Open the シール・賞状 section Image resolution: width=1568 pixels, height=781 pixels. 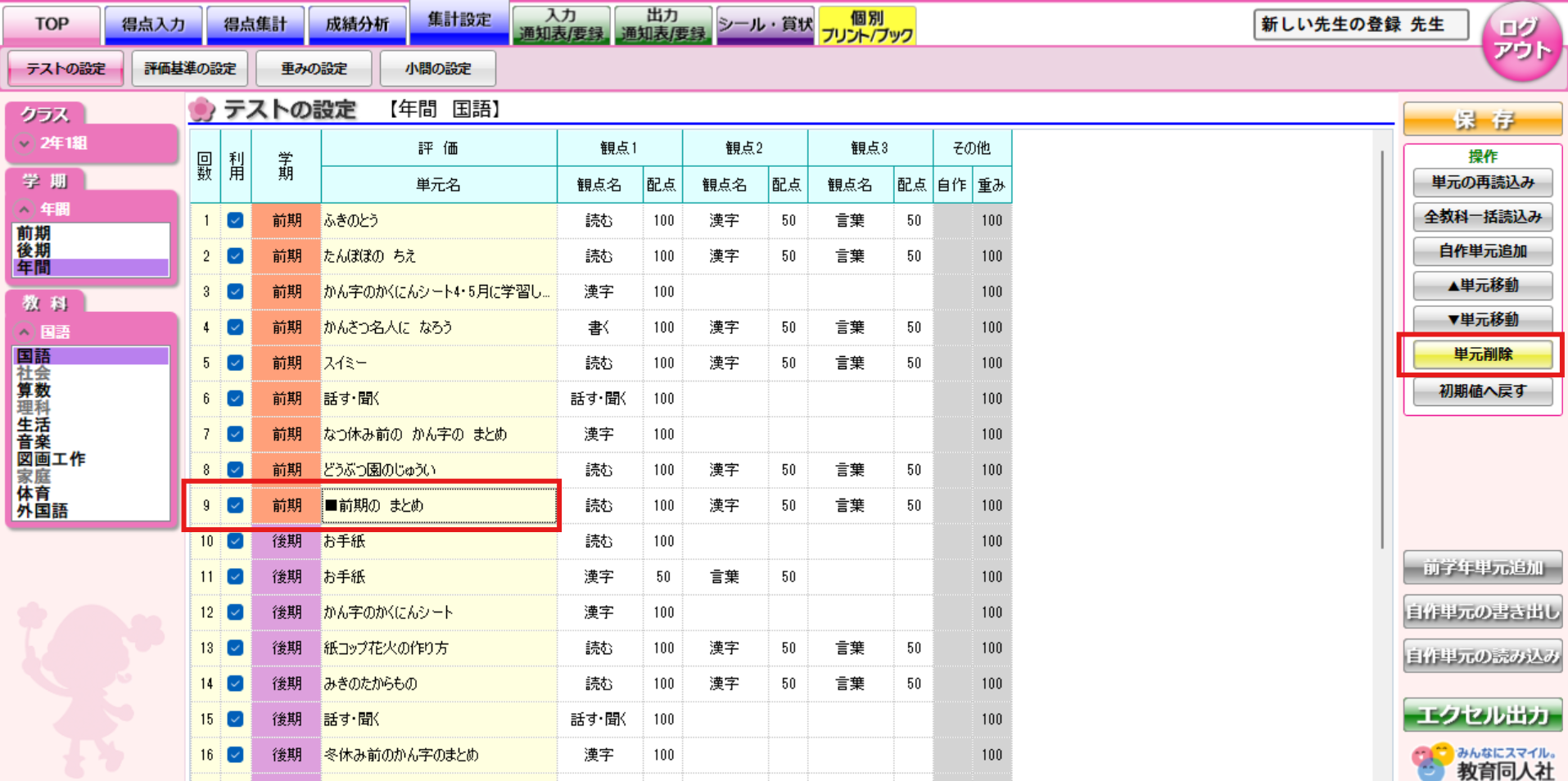coord(764,25)
